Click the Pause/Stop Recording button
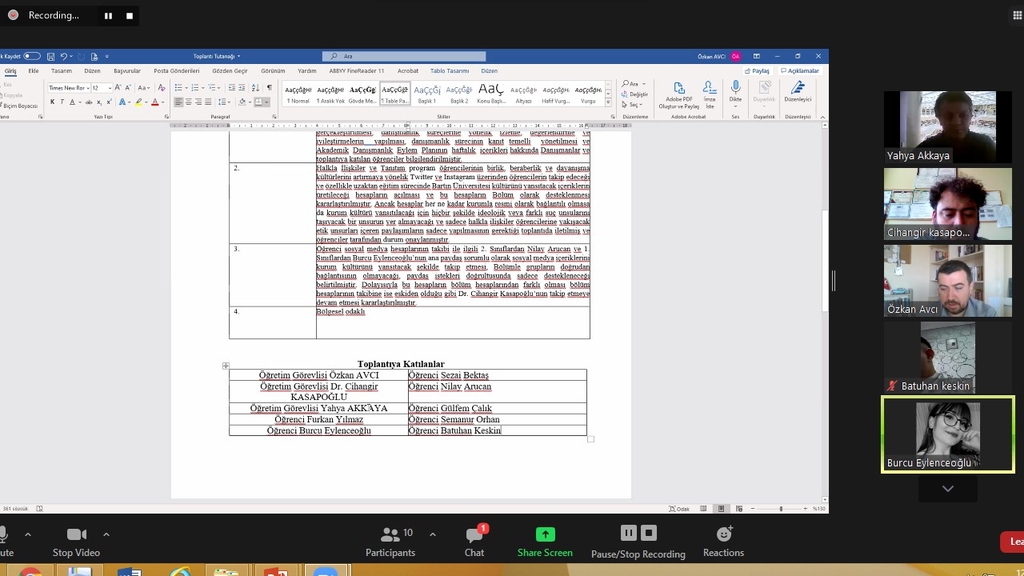Viewport: 1024px width, 576px height. click(x=638, y=535)
